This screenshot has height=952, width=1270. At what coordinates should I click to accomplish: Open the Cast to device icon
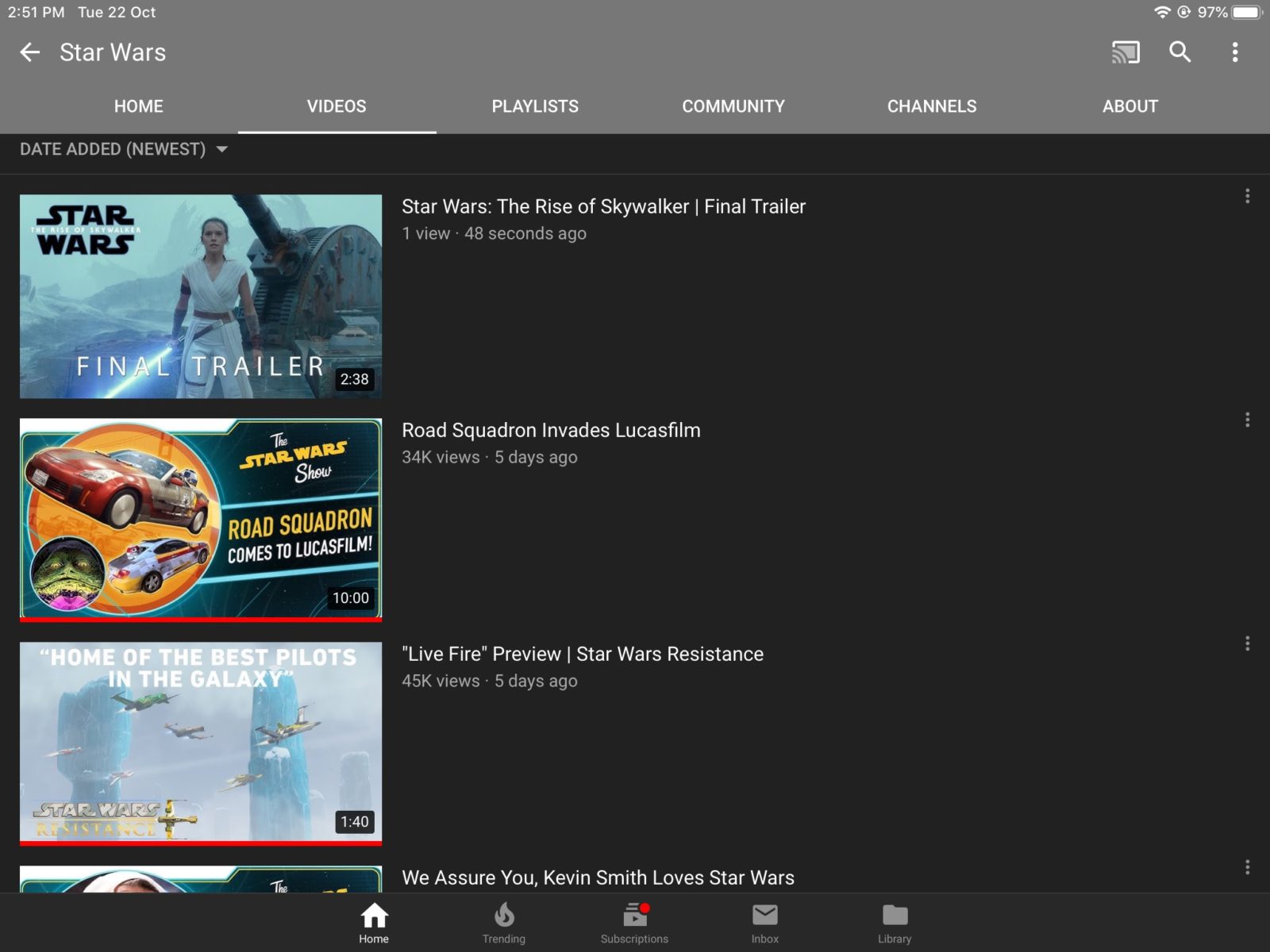(1126, 52)
